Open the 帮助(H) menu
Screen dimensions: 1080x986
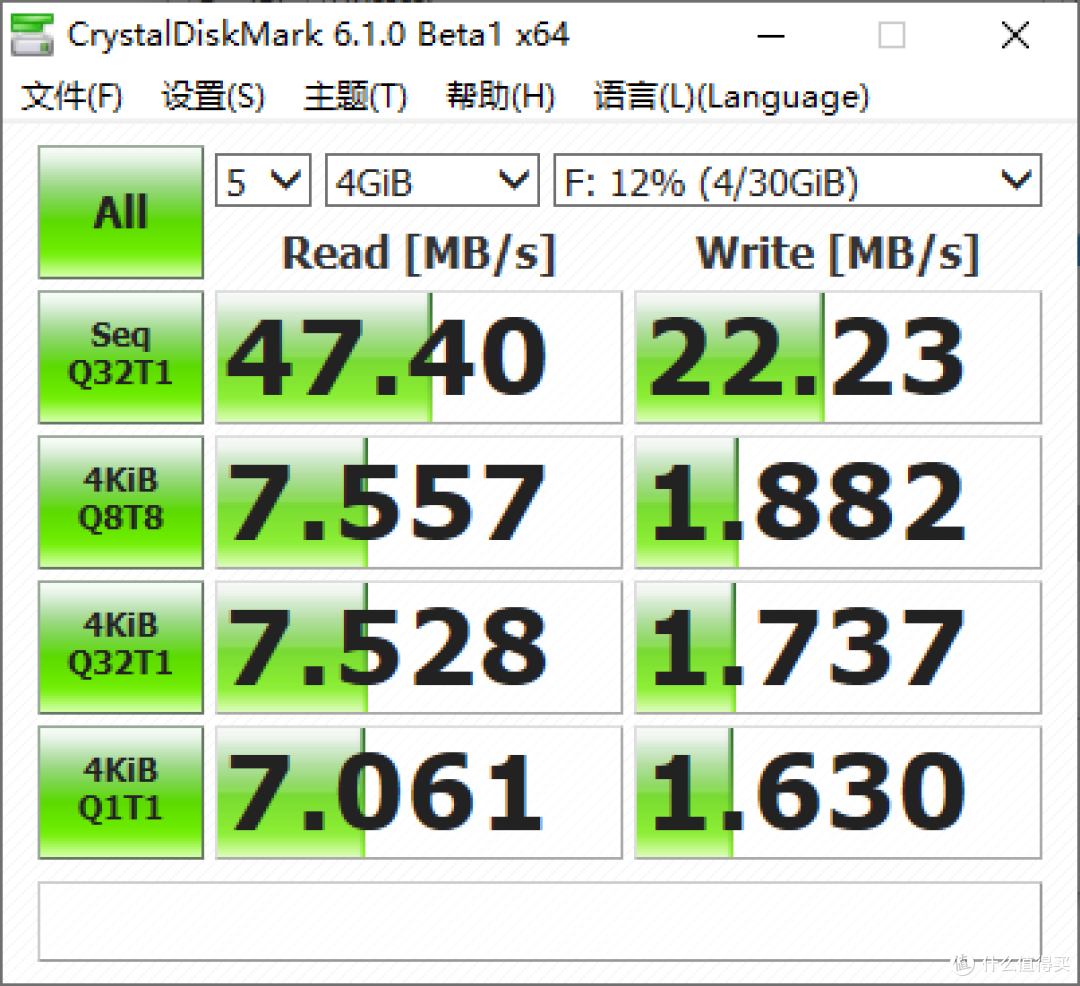(x=500, y=96)
